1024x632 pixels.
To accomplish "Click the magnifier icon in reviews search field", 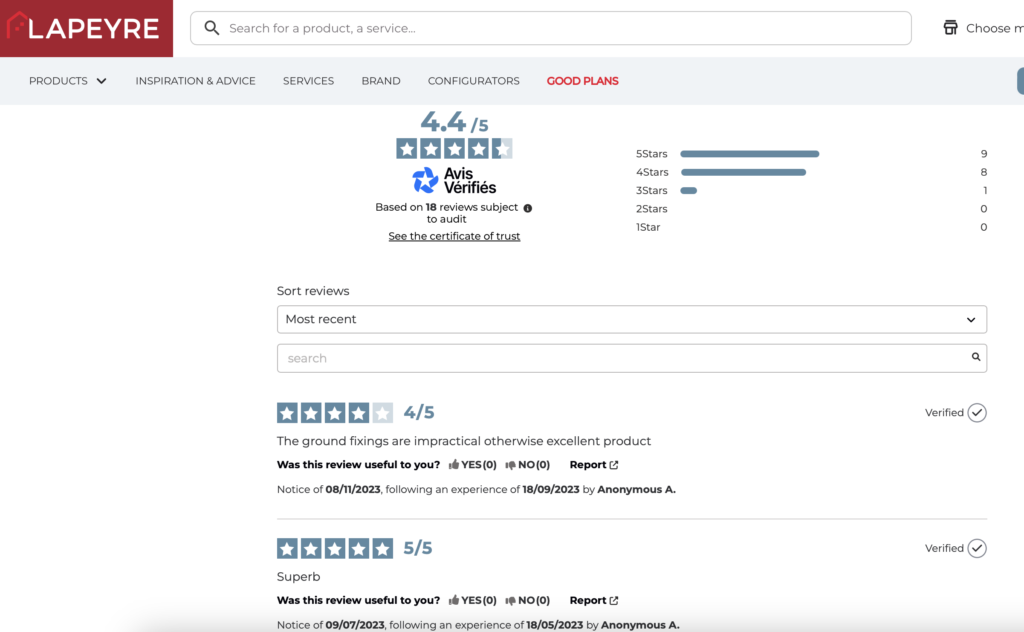I will click(976, 356).
